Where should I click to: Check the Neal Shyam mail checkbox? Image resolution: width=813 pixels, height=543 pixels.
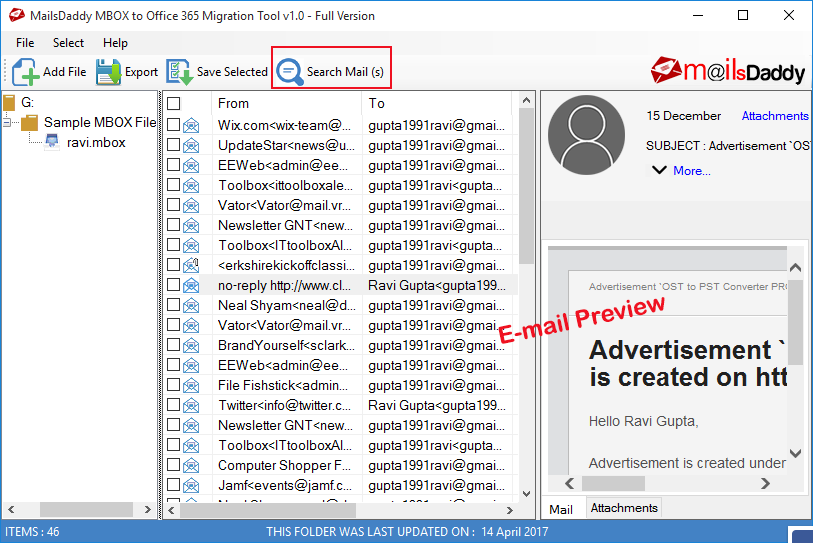(174, 304)
